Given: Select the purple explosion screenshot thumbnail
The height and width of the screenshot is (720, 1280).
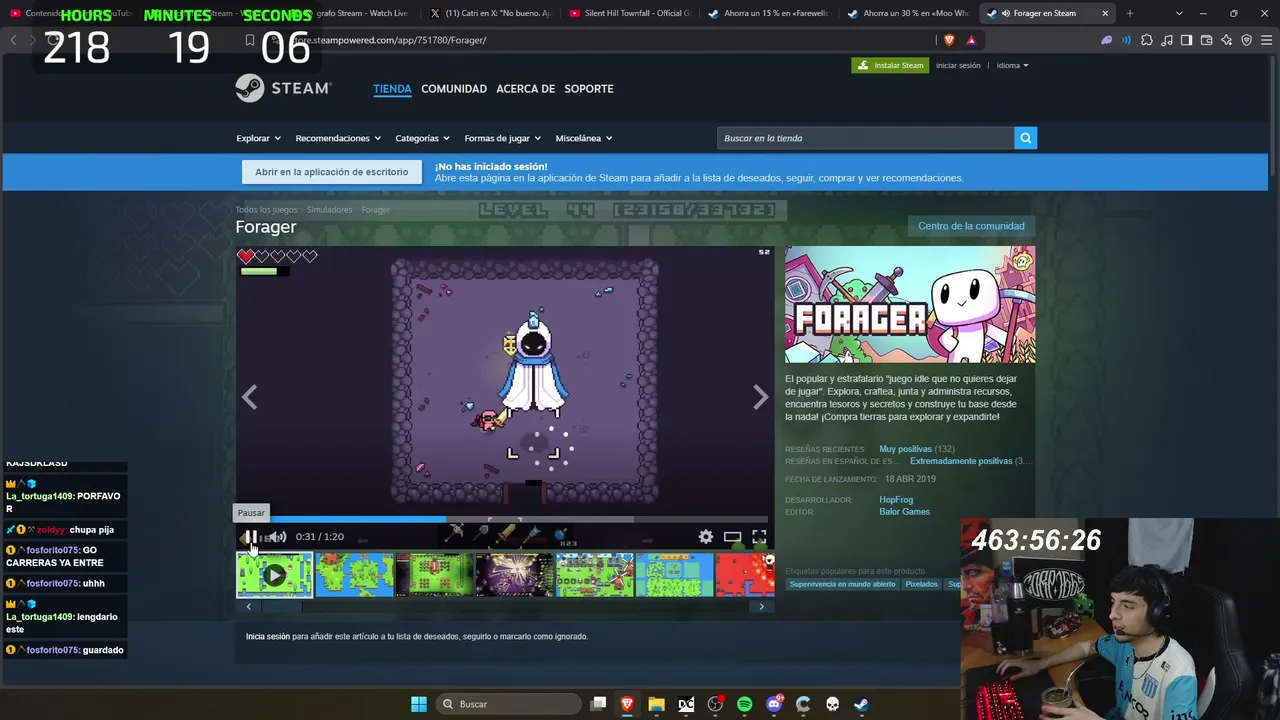Looking at the screenshot, I should tap(514, 575).
